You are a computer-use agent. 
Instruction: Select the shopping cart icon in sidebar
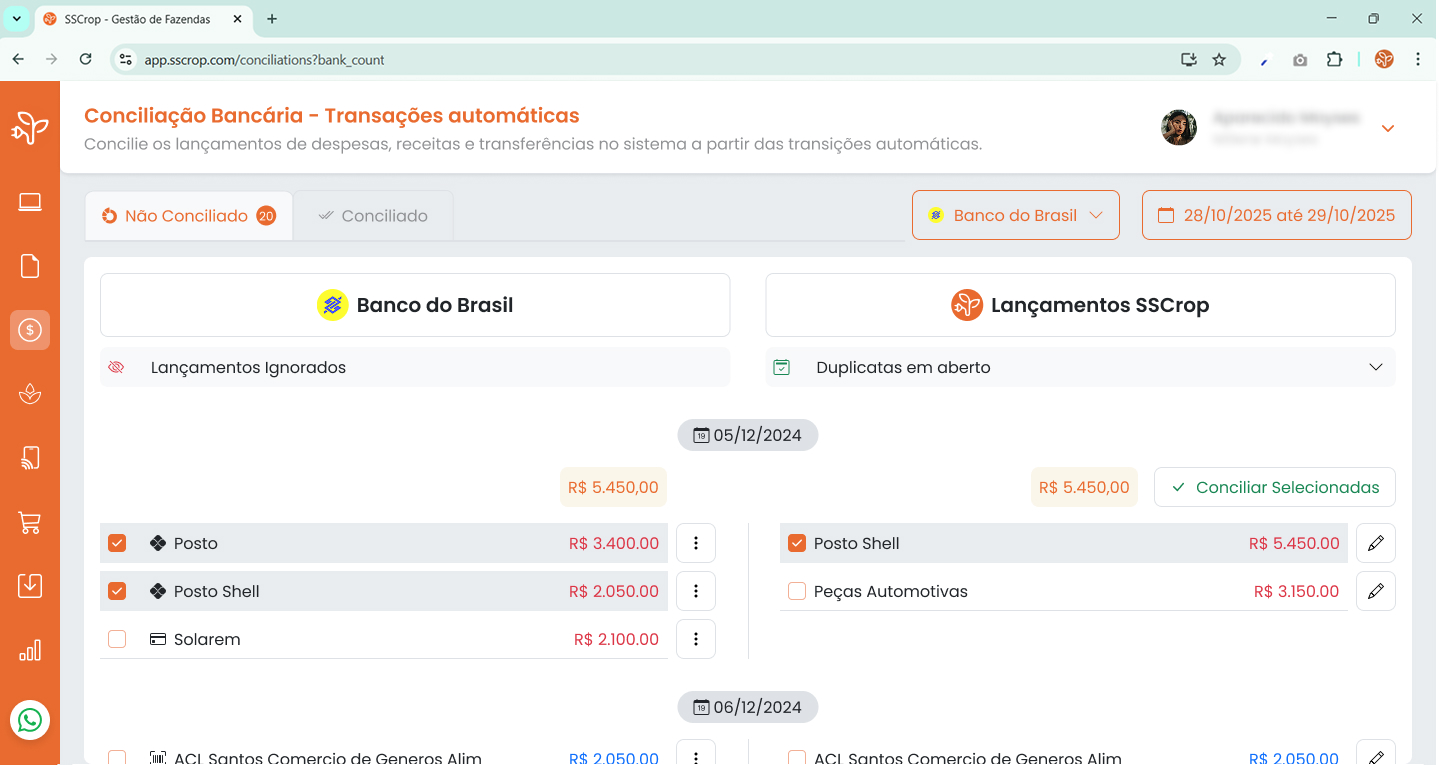point(30,522)
